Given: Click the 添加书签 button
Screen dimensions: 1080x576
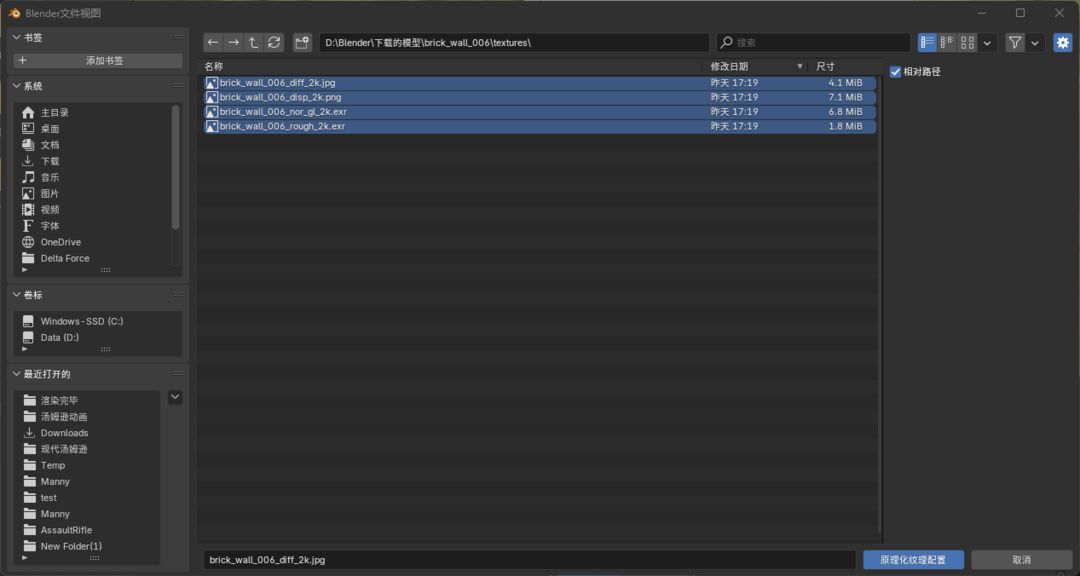Looking at the screenshot, I should pos(98,61).
